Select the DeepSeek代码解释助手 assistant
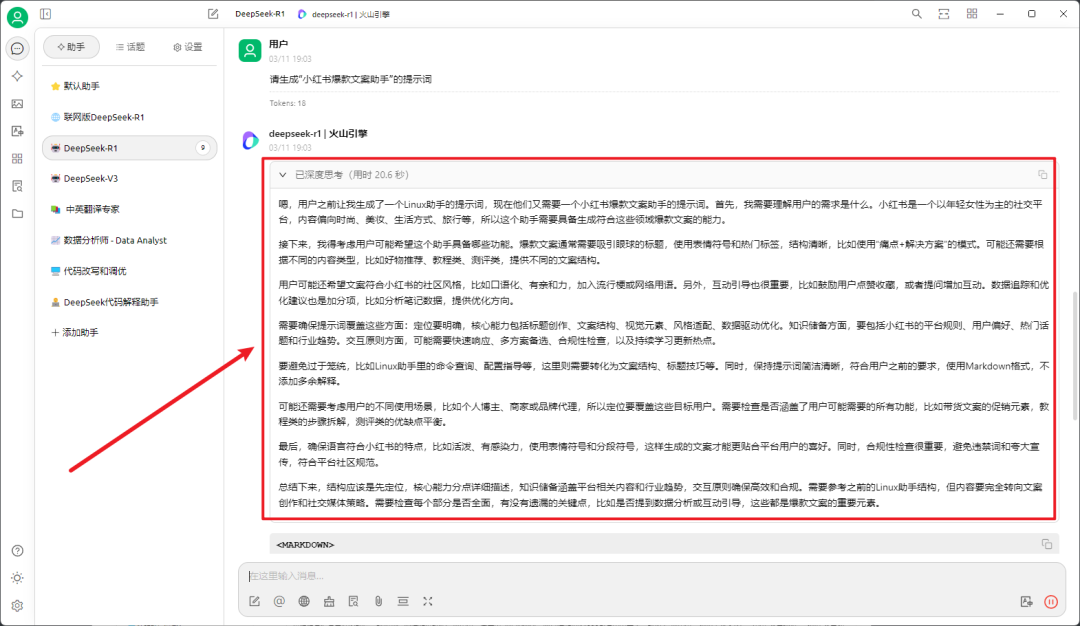The width and height of the screenshot is (1080, 626). tap(129, 302)
